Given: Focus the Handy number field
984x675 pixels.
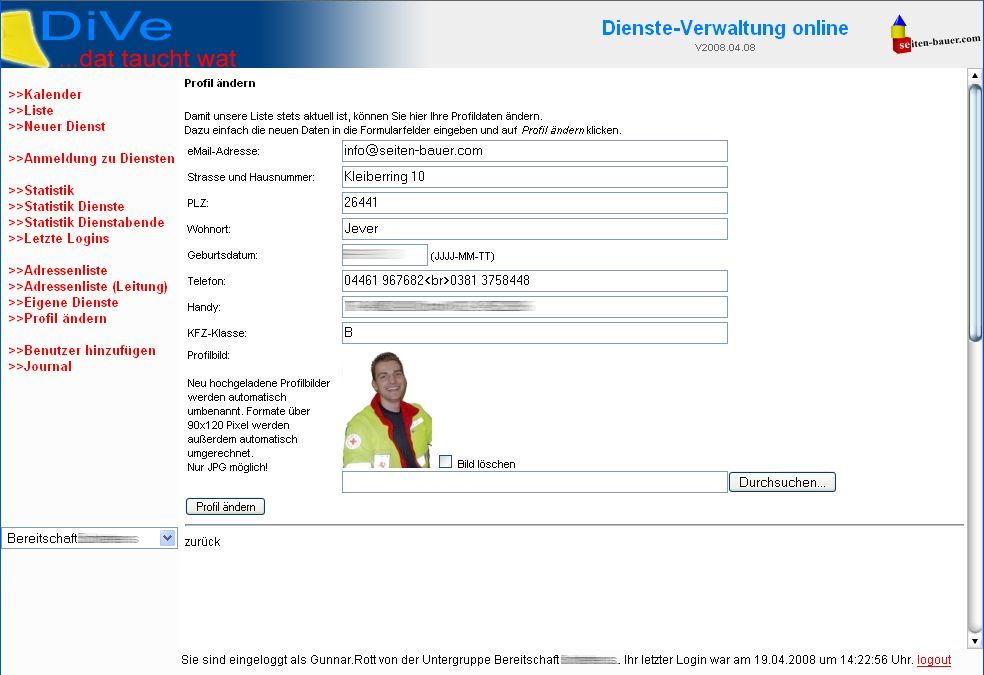Looking at the screenshot, I should coord(535,307).
